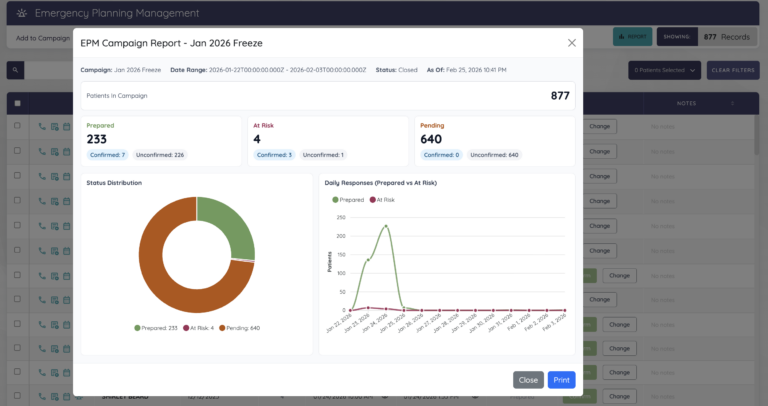Click the Clear Filters button

[733, 70]
